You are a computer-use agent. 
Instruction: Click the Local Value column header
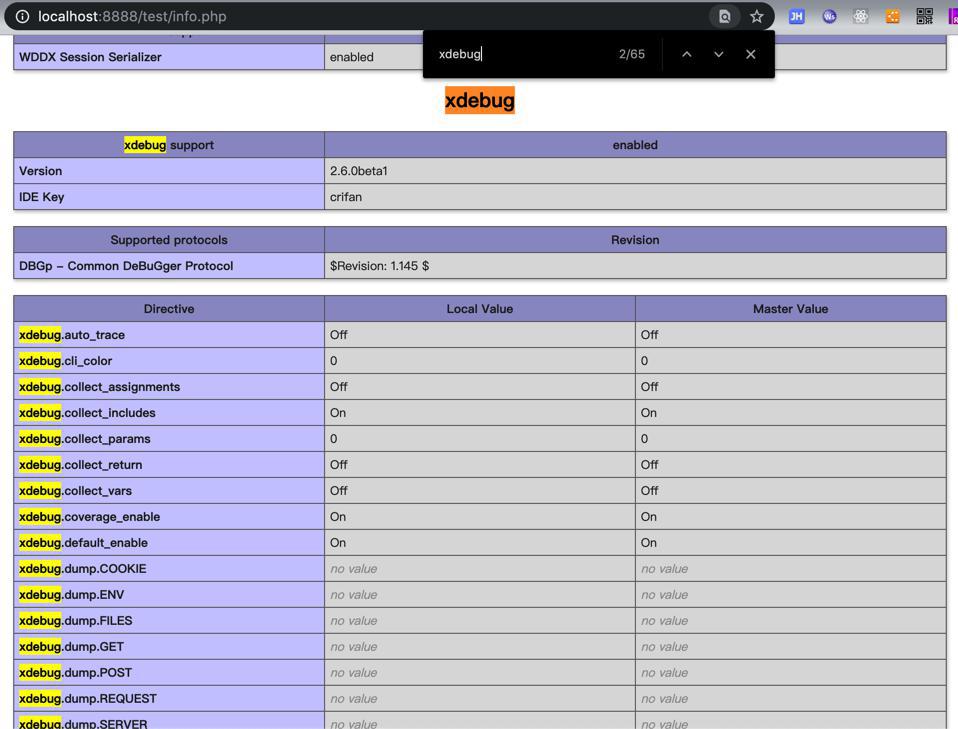pyautogui.click(x=480, y=309)
